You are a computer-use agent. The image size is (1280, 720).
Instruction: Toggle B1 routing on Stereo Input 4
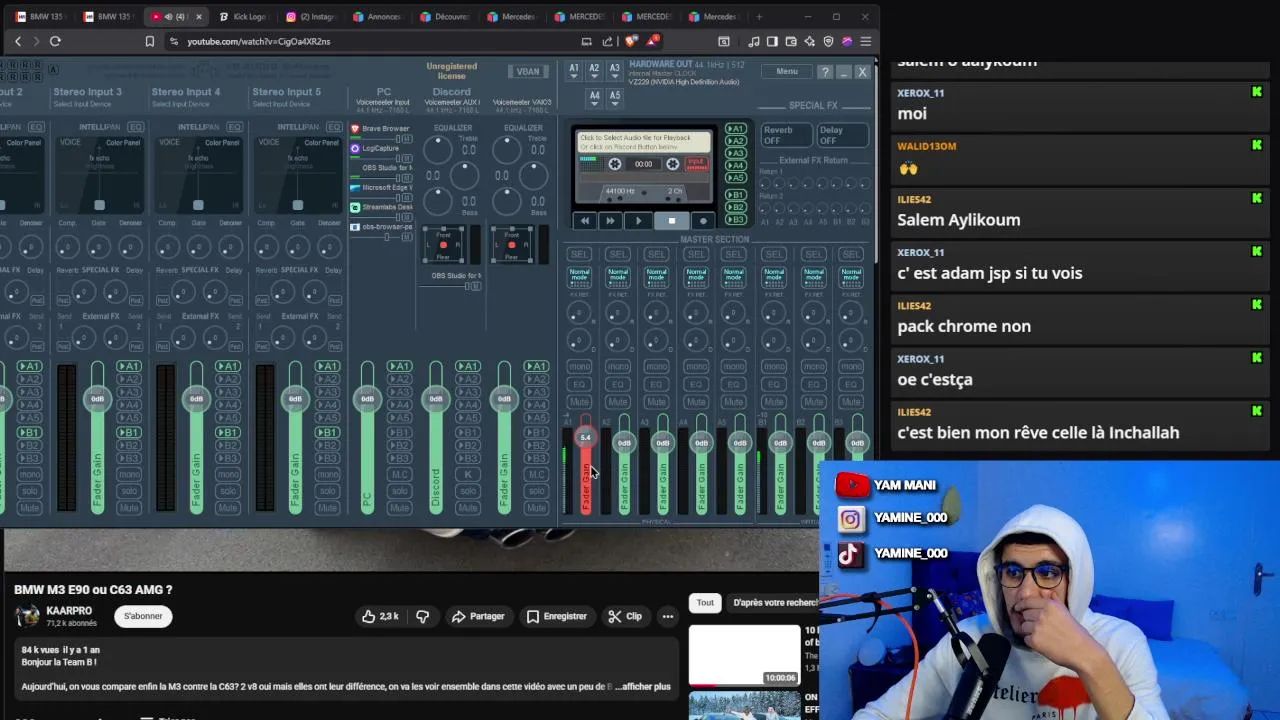[x=228, y=433]
